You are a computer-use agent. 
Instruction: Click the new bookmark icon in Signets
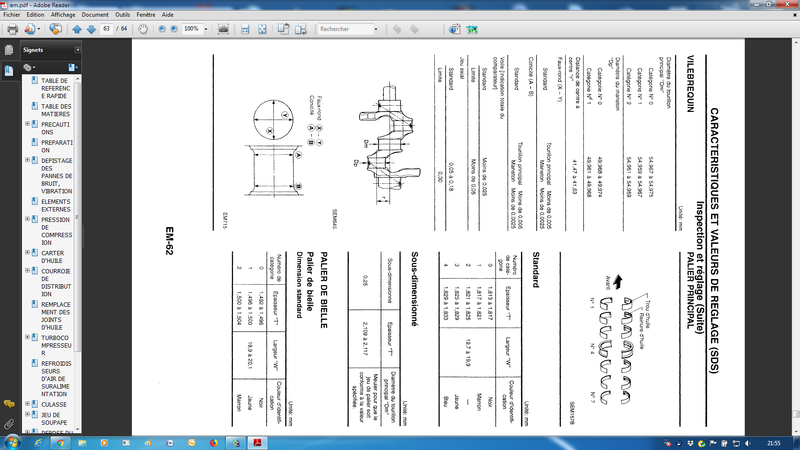point(72,67)
